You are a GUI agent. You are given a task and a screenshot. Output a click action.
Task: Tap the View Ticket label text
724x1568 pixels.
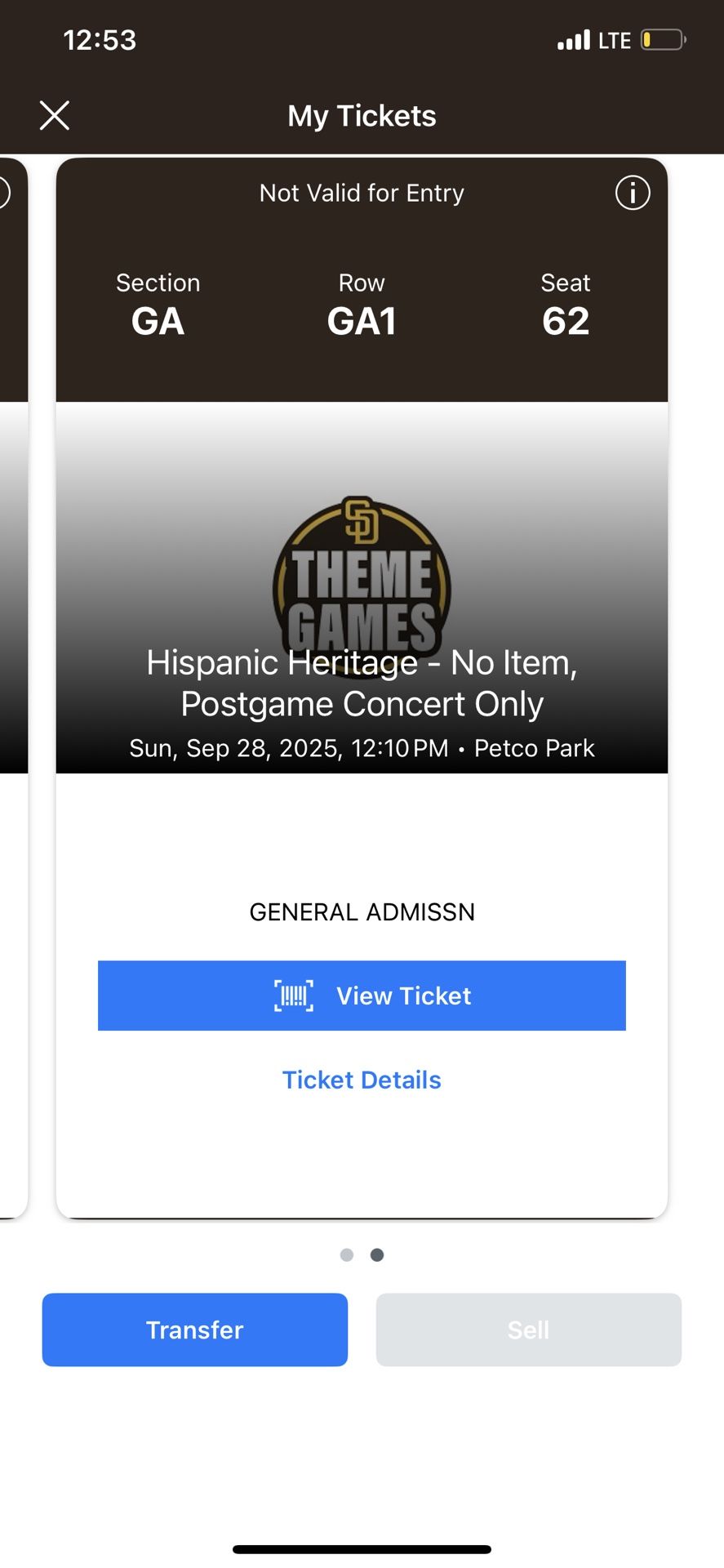coord(403,996)
